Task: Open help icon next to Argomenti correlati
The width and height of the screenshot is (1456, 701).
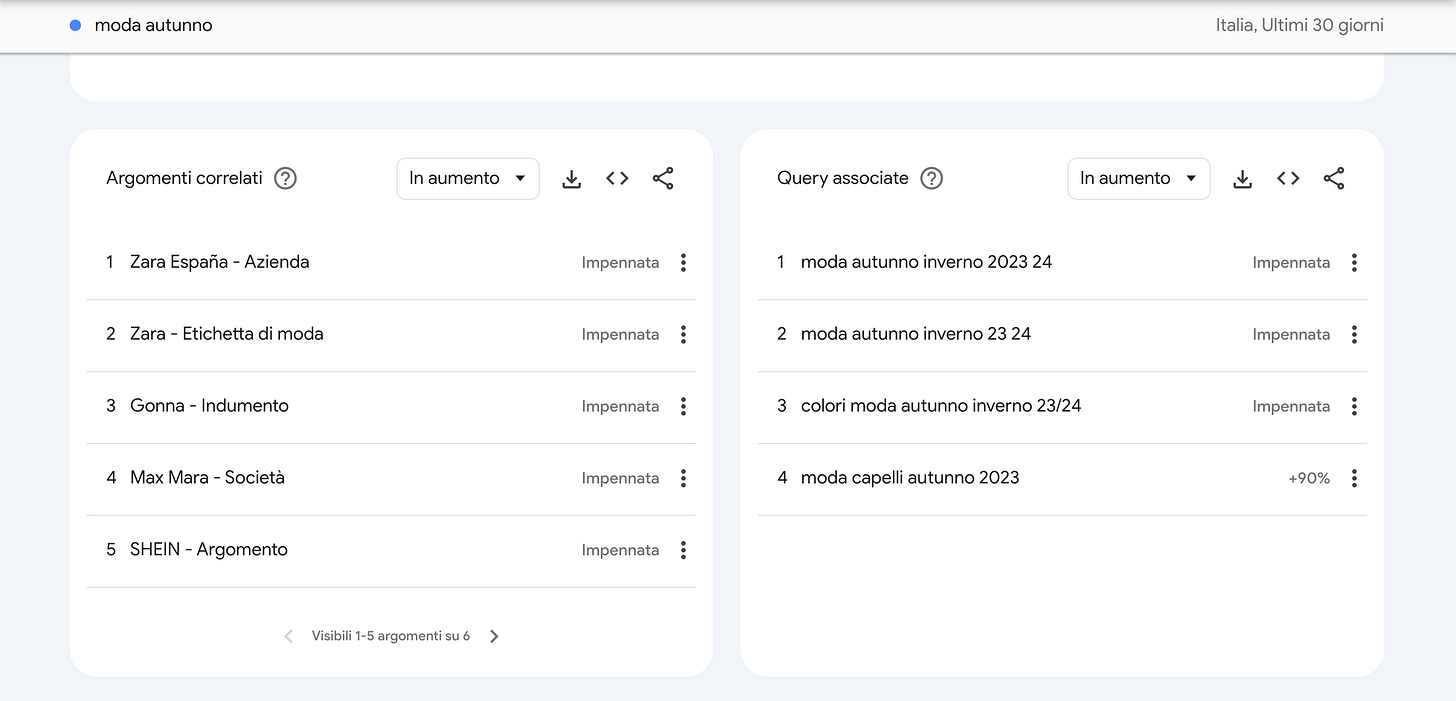Action: click(x=286, y=179)
